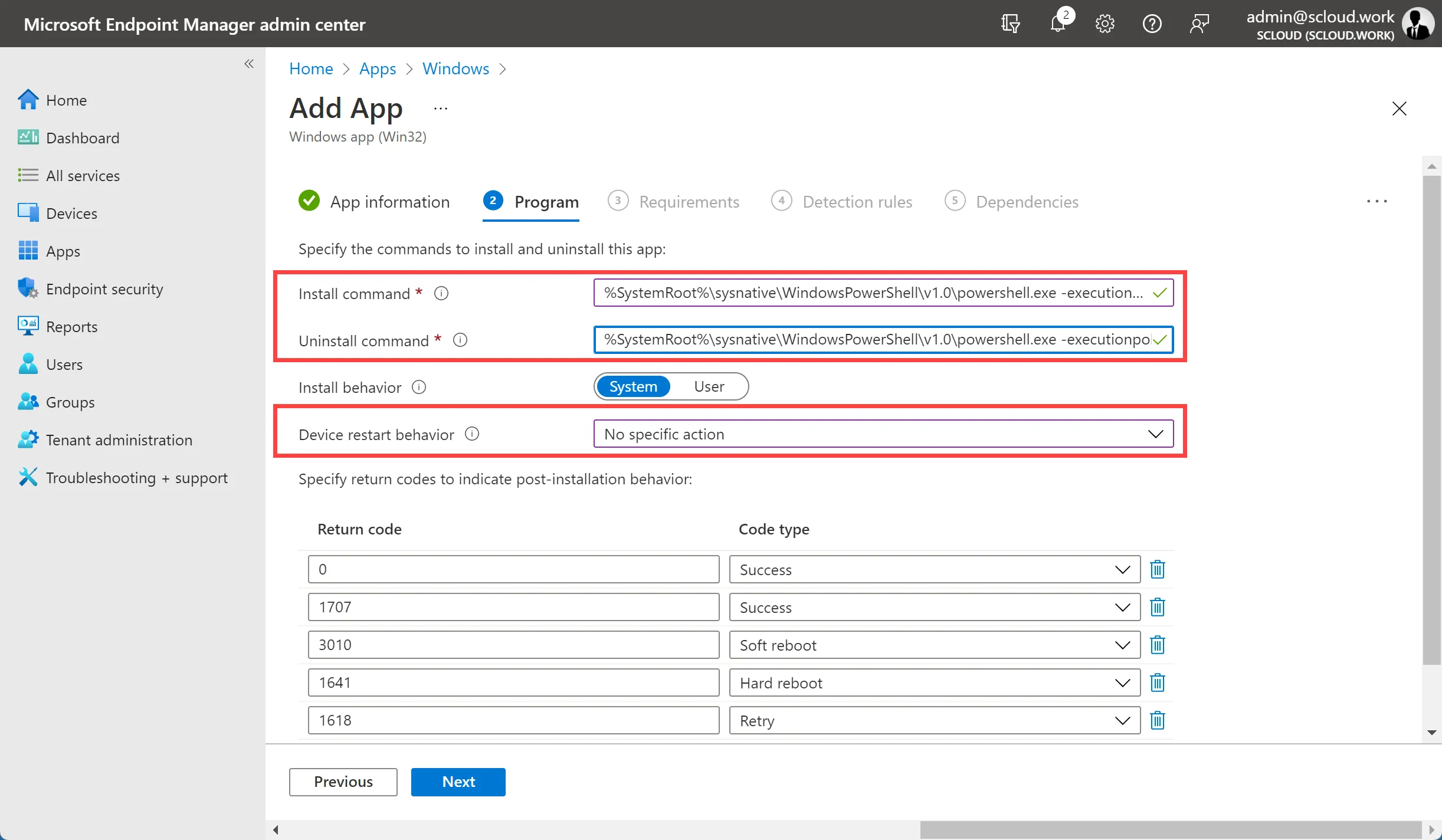1442x840 pixels.
Task: Click the Reports icon in the sidebar
Action: pos(28,326)
